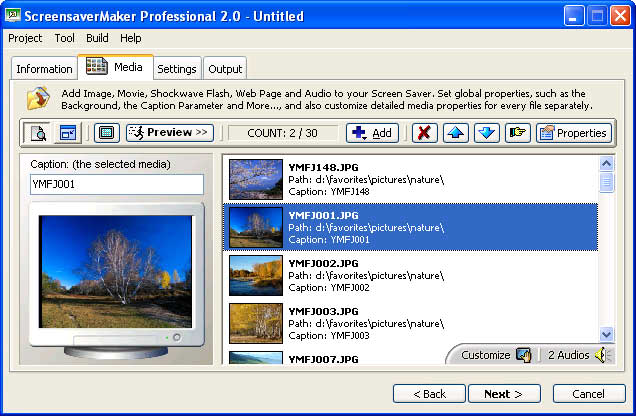Viewport: 636px width, 416px height.
Task: Click the Cancel button
Action: (589, 394)
